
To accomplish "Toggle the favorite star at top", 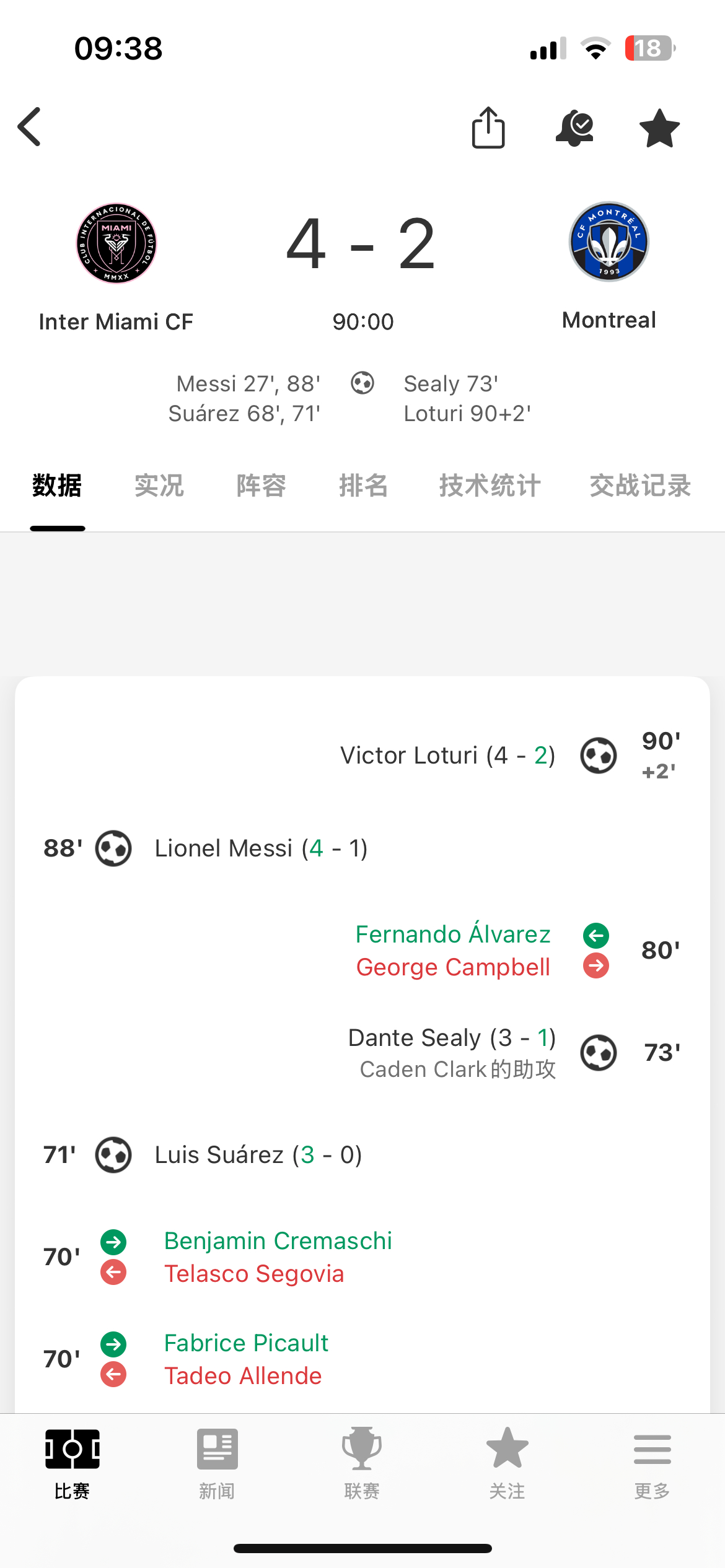I will 659,128.
